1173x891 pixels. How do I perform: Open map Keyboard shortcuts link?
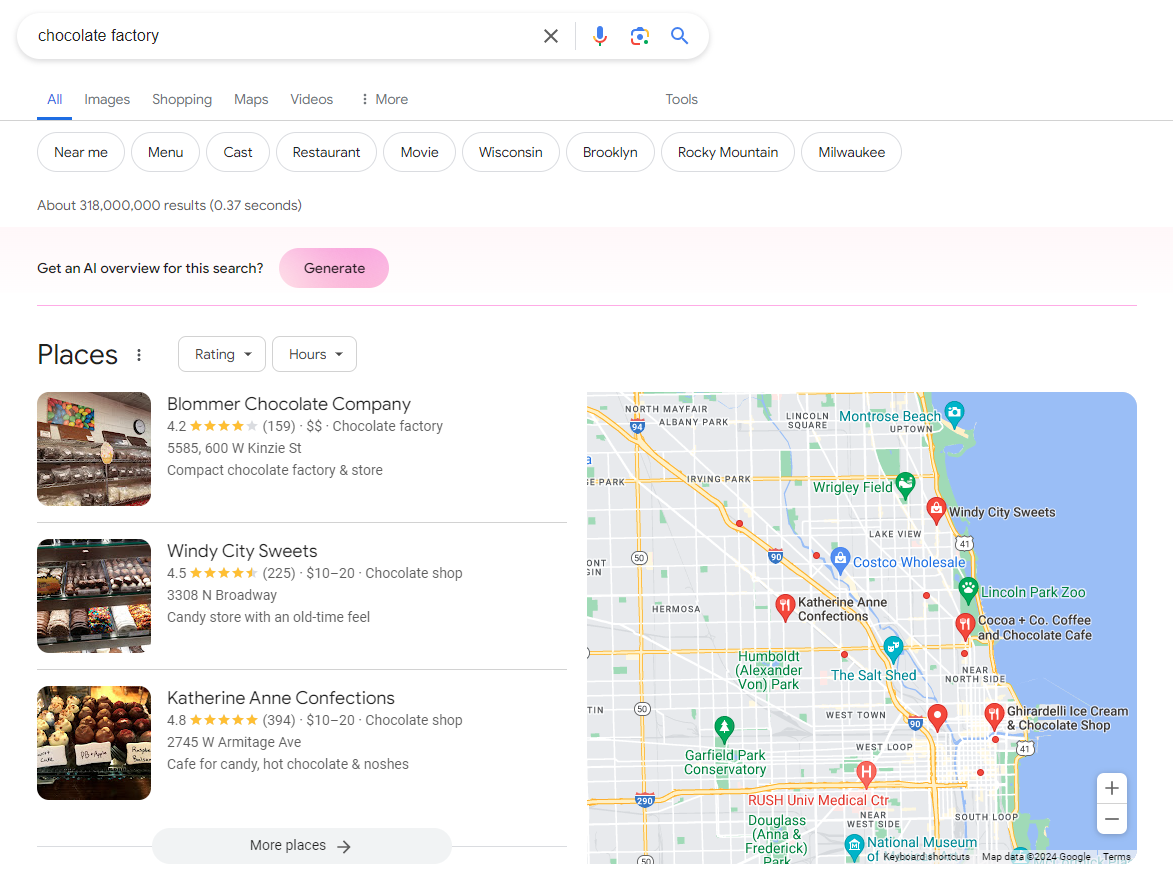[x=926, y=857]
